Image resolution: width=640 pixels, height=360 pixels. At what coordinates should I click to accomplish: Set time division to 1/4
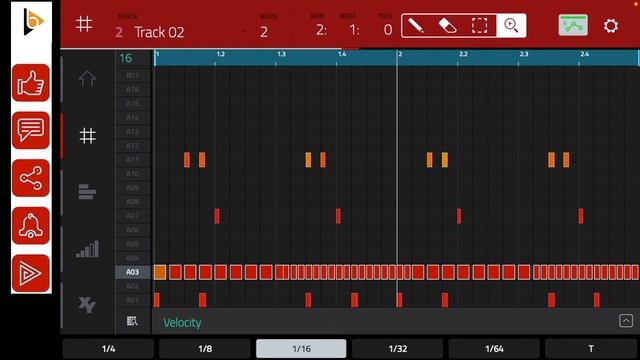108,349
